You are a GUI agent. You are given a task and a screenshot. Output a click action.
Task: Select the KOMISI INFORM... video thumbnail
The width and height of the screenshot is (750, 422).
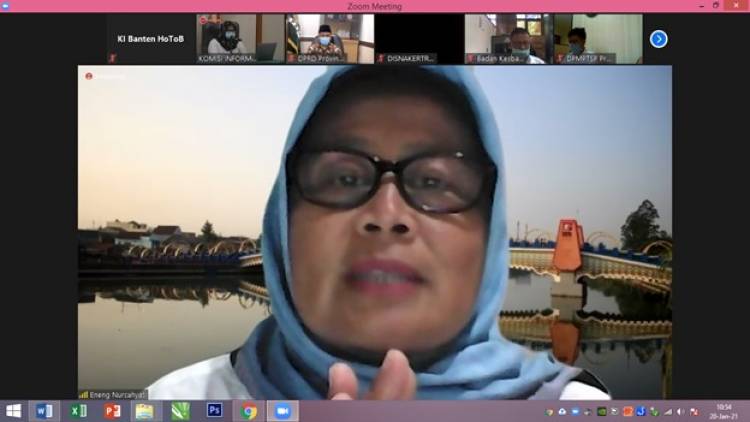[x=240, y=39]
